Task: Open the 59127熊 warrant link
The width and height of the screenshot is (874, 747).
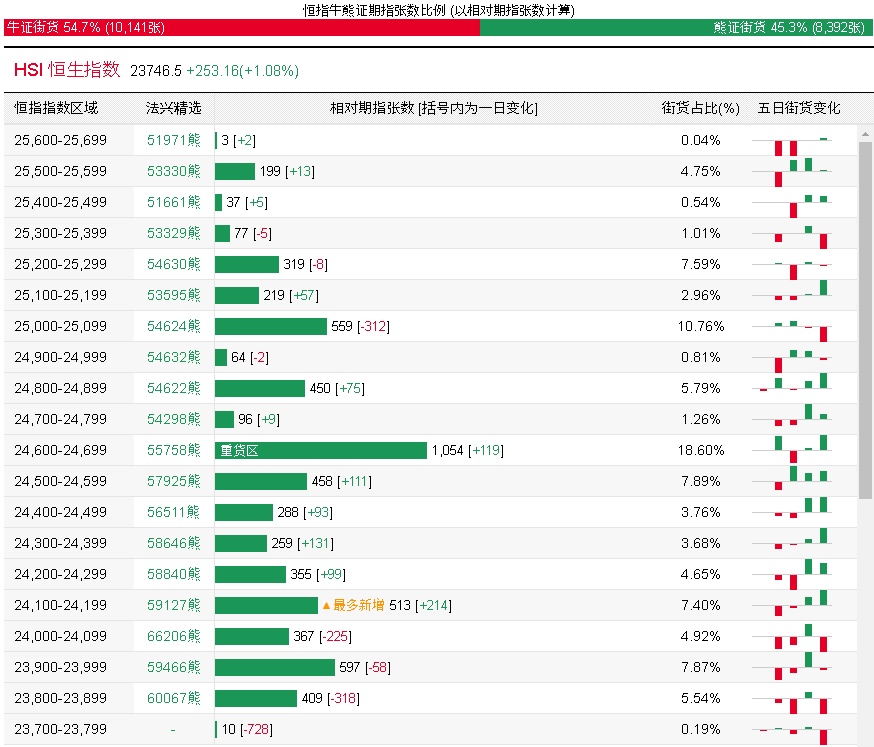Action: click(x=173, y=605)
